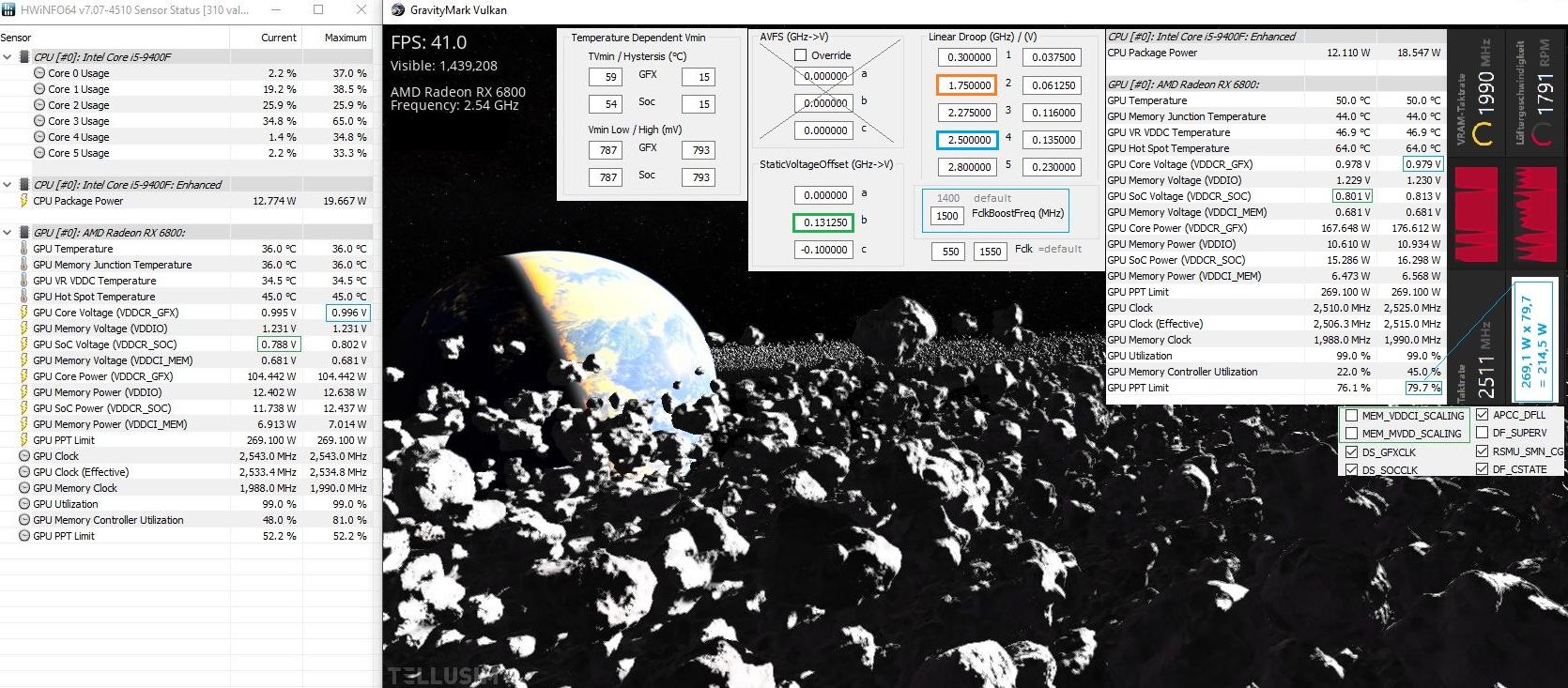1568x688 pixels.
Task: Collapse the CPU [#0]: Intel Core i5-9400F group
Action: coord(8,57)
